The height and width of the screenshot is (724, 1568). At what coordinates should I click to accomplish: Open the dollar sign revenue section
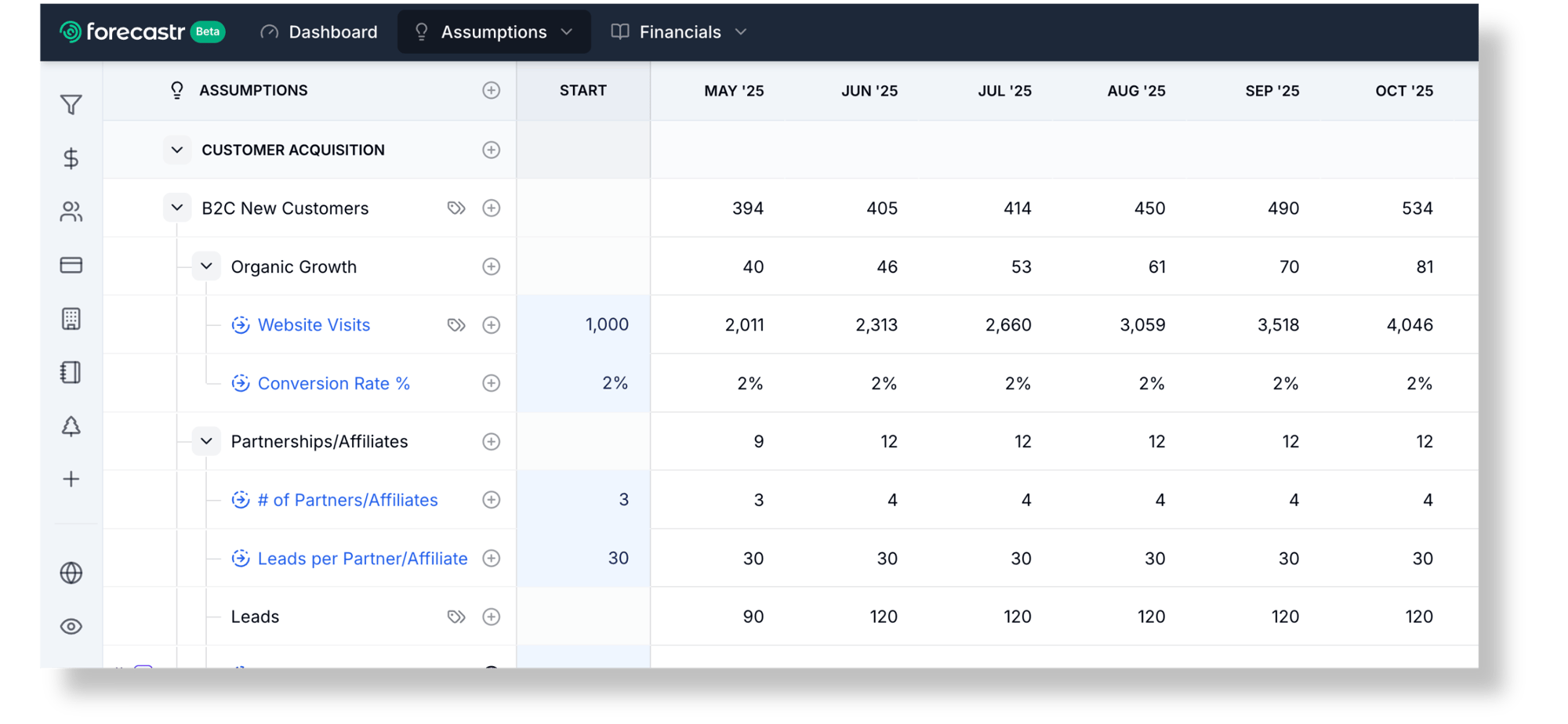point(71,158)
